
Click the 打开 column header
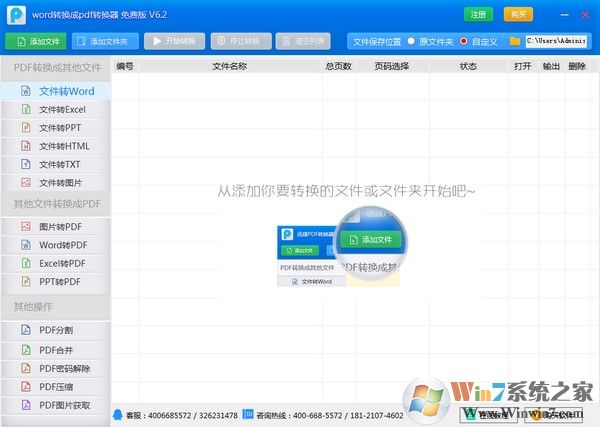523,66
